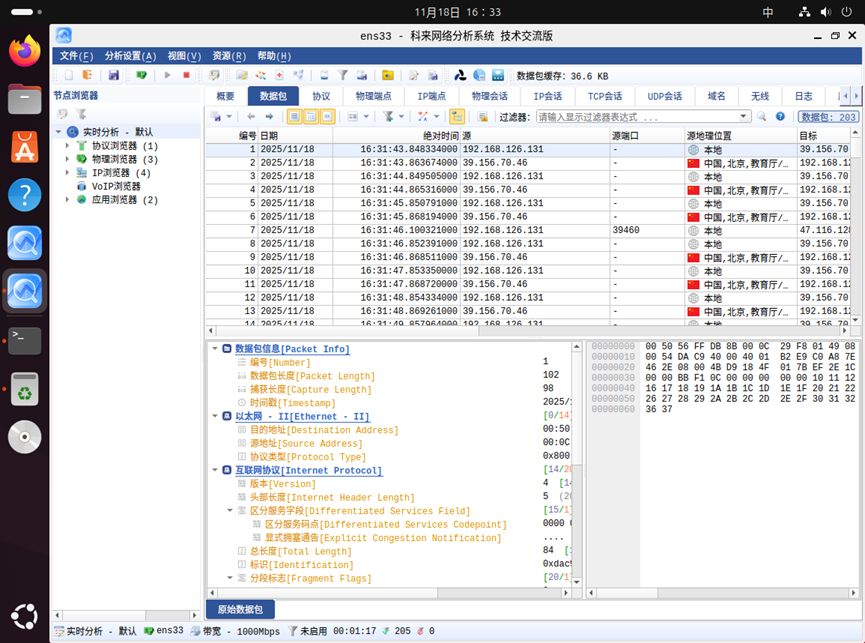This screenshot has height=643, width=865.
Task: Collapse the 以太网 Ethernet II section
Action: 214,417
